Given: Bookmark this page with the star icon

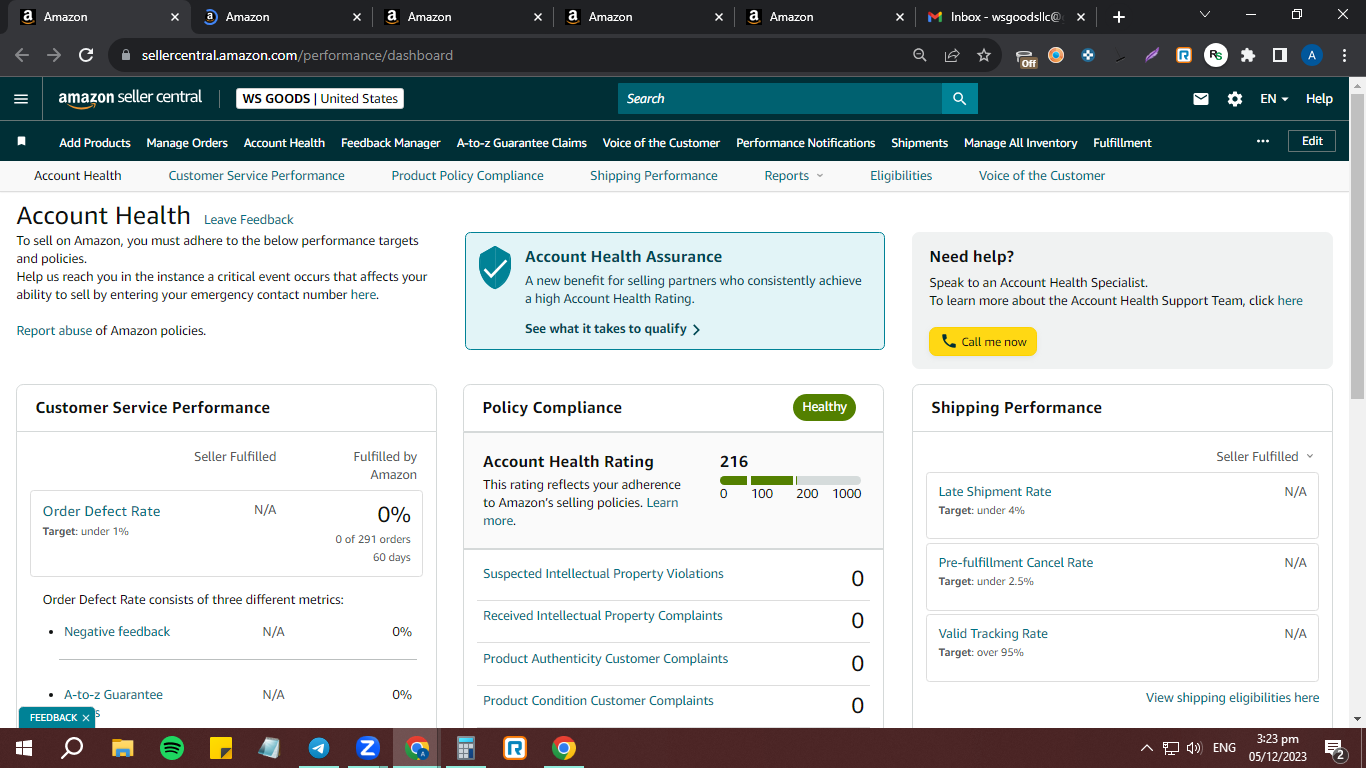Looking at the screenshot, I should pyautogui.click(x=984, y=55).
